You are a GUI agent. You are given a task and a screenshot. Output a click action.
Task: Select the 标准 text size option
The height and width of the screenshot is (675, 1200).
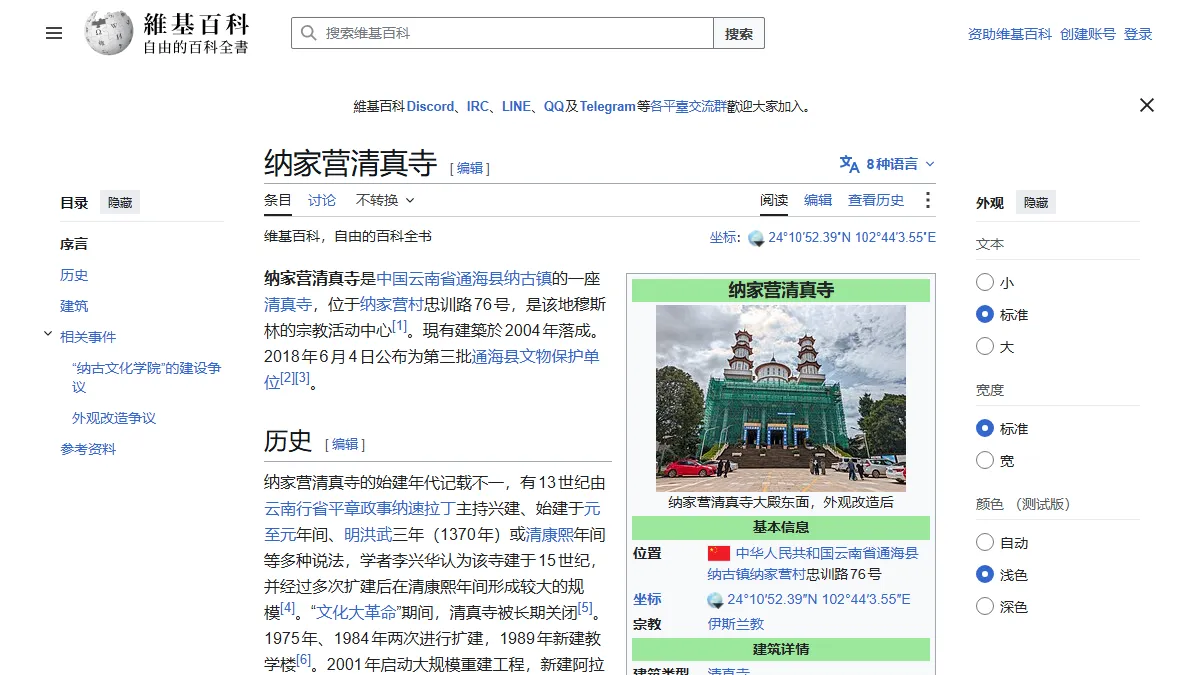coord(985,314)
